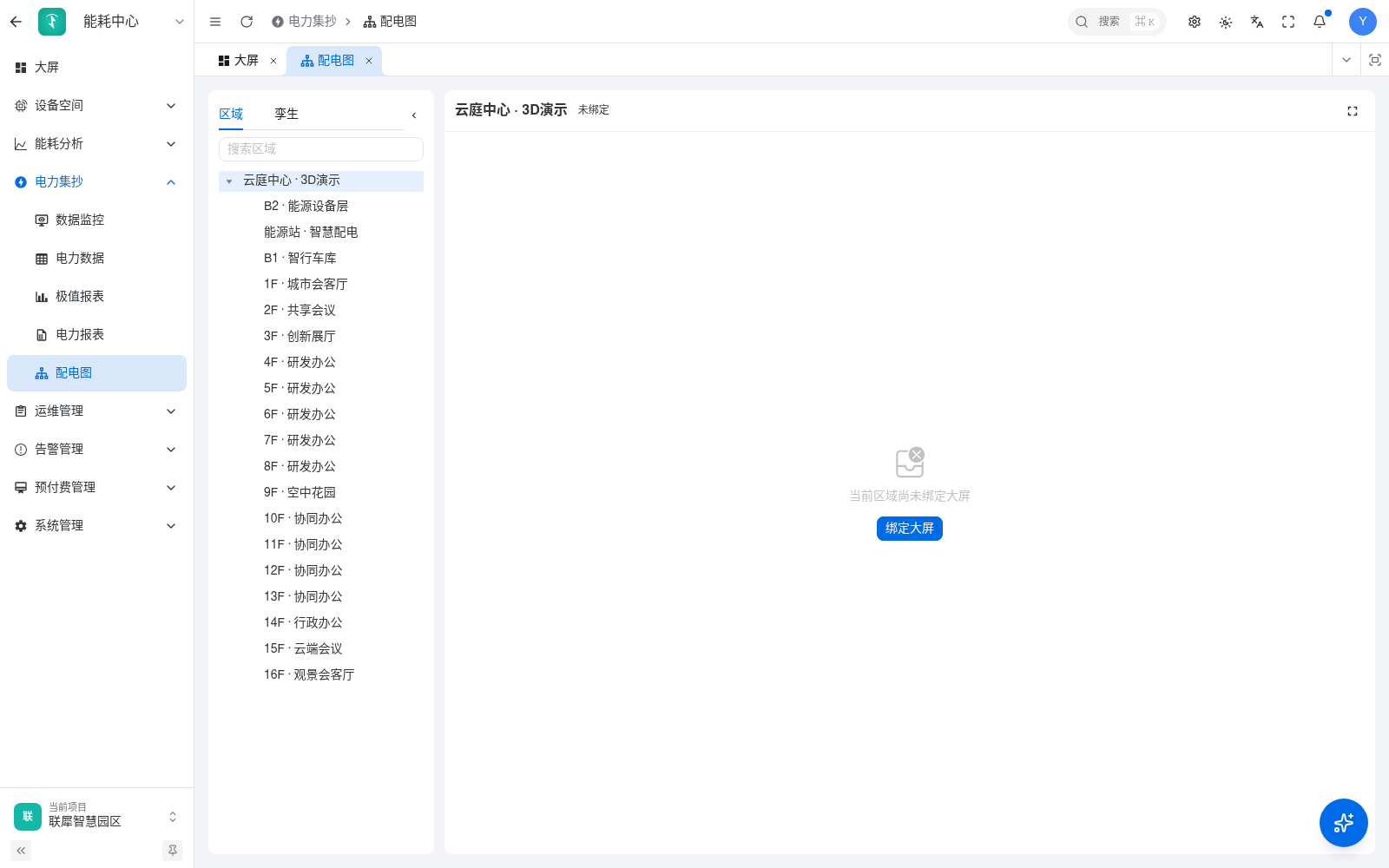
Task: Open notifications bell icon
Action: click(1320, 22)
